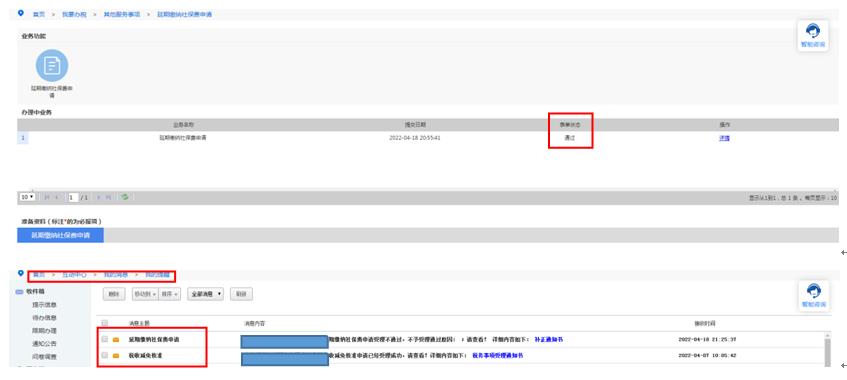Open the 延期缴纳社保费申请 document icon

pos(52,65)
